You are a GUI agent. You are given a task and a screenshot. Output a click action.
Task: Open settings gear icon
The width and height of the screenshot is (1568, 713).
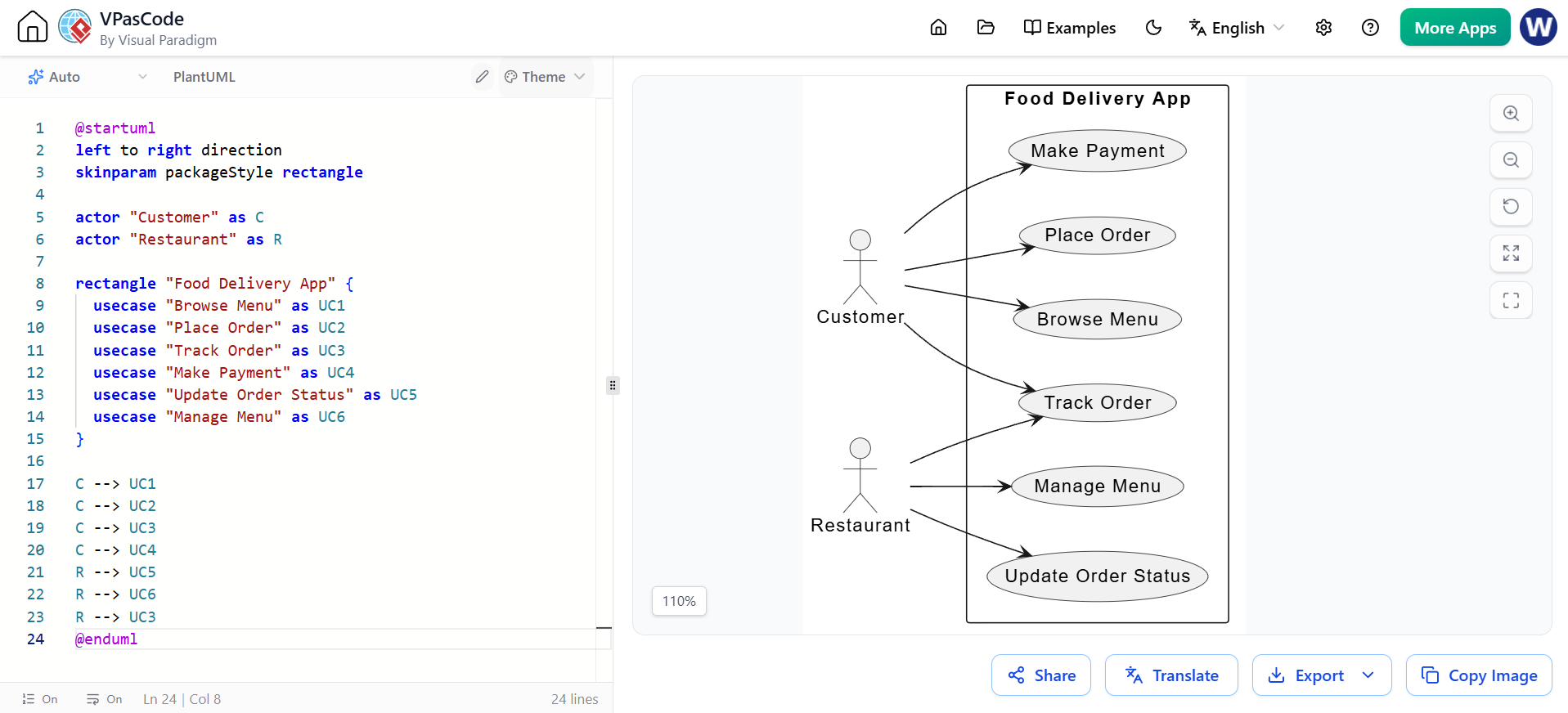click(x=1323, y=28)
